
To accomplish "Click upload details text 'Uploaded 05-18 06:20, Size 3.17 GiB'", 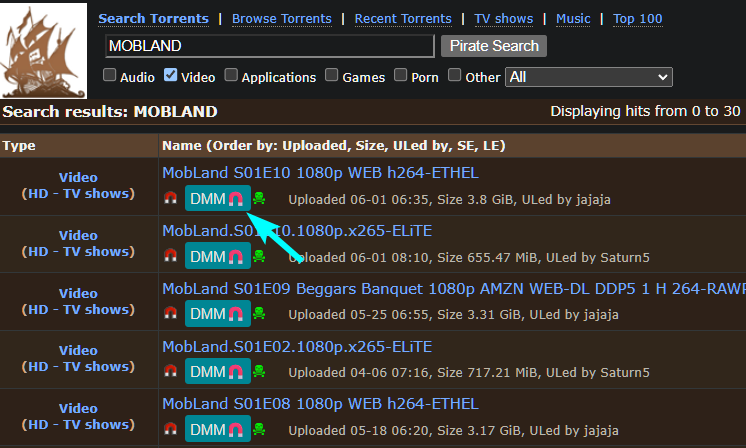I will pyautogui.click(x=404, y=430).
